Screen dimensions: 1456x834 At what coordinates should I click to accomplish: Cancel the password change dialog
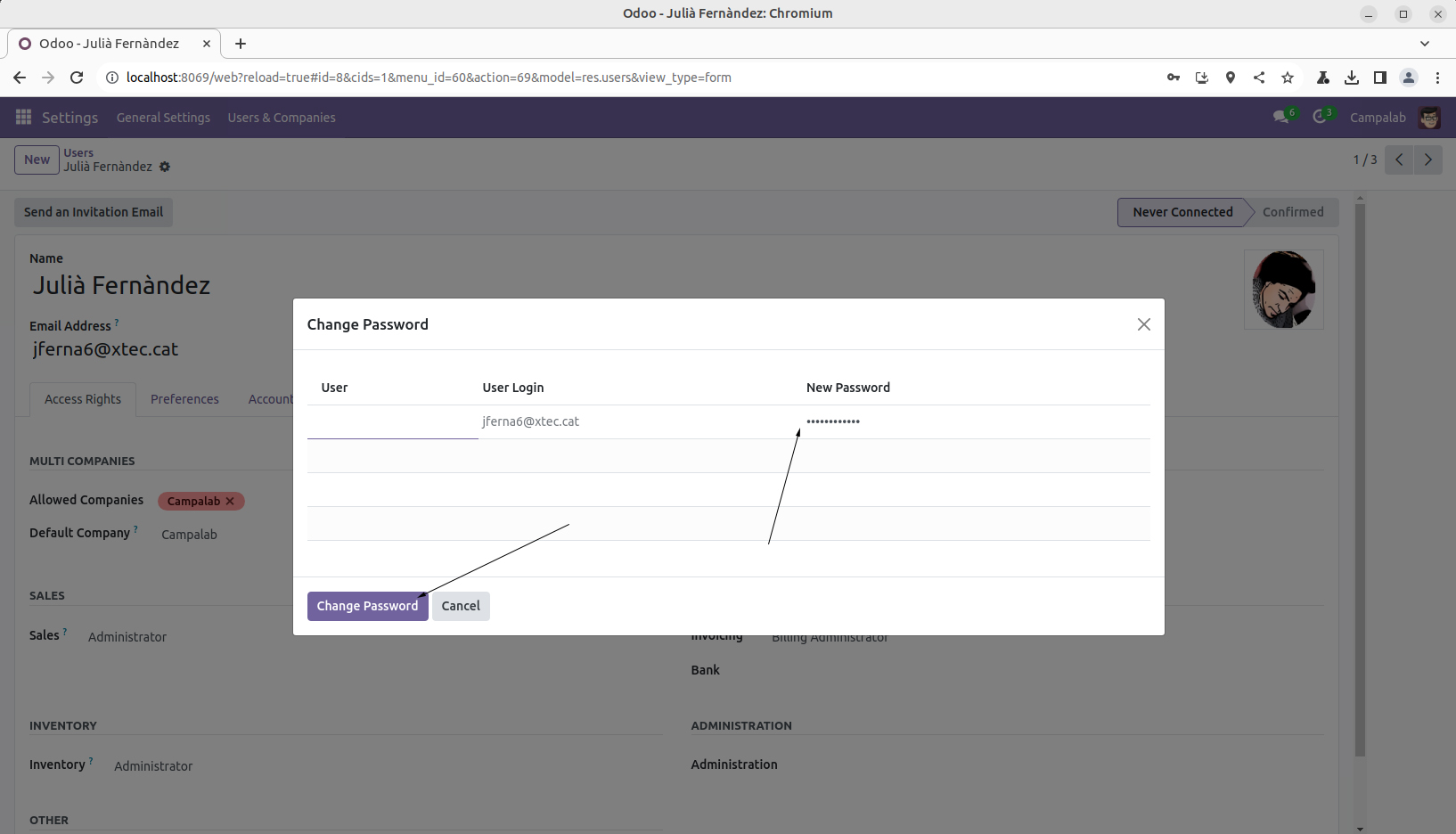(x=461, y=606)
